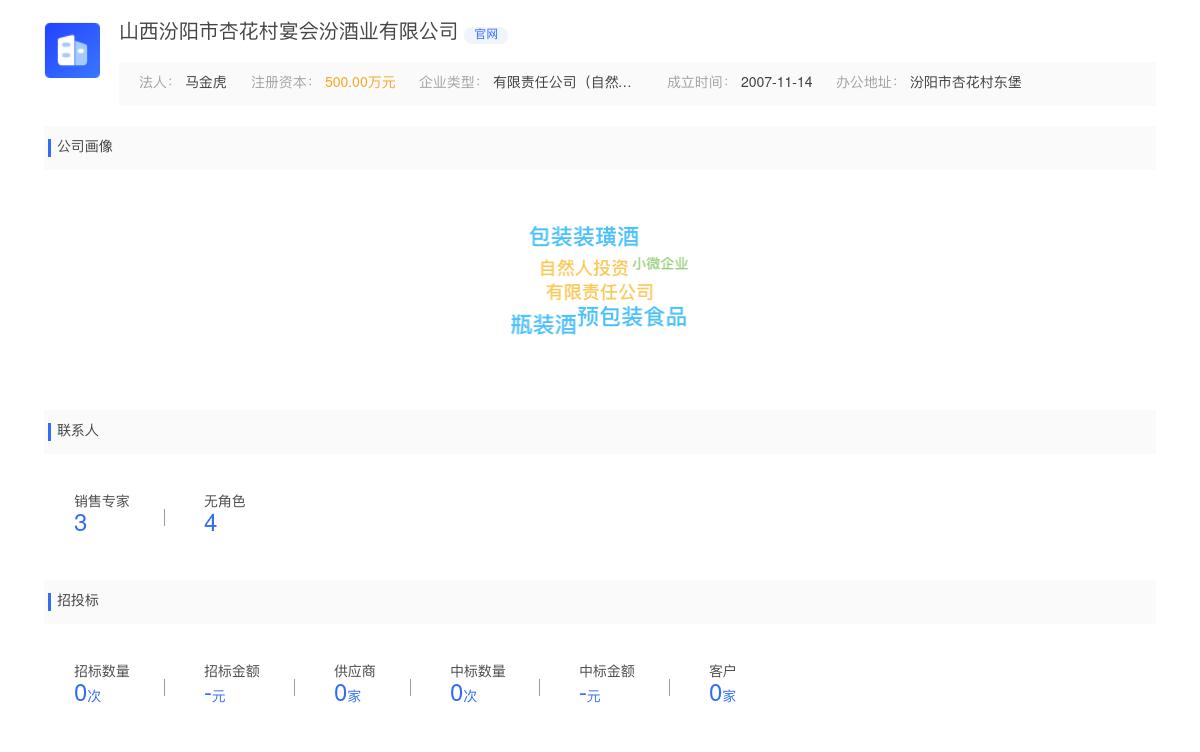Click the 中标金额 value
Screen dimensions: 1200x752
tap(590, 695)
